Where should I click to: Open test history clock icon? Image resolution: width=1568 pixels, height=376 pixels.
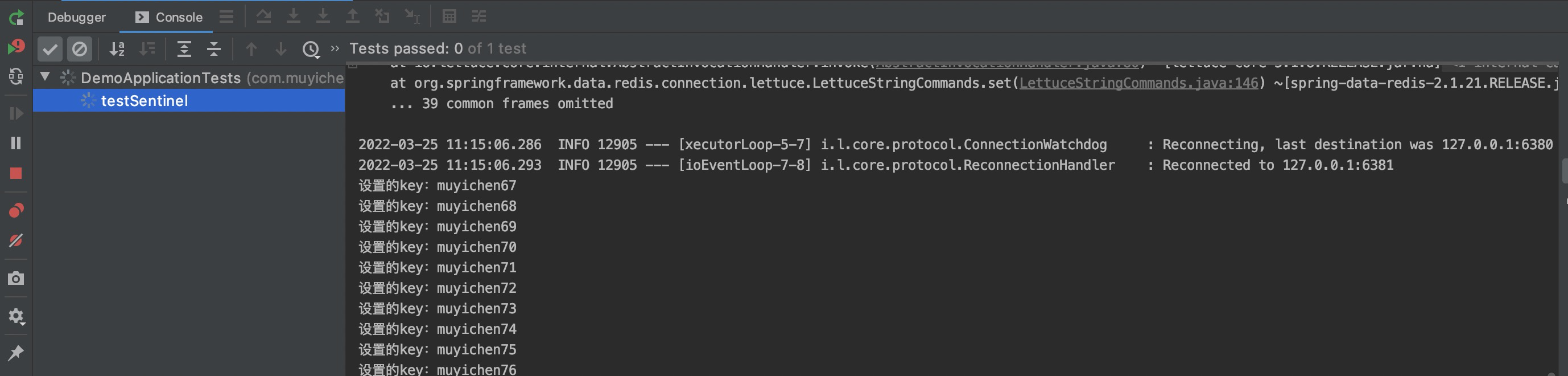311,49
